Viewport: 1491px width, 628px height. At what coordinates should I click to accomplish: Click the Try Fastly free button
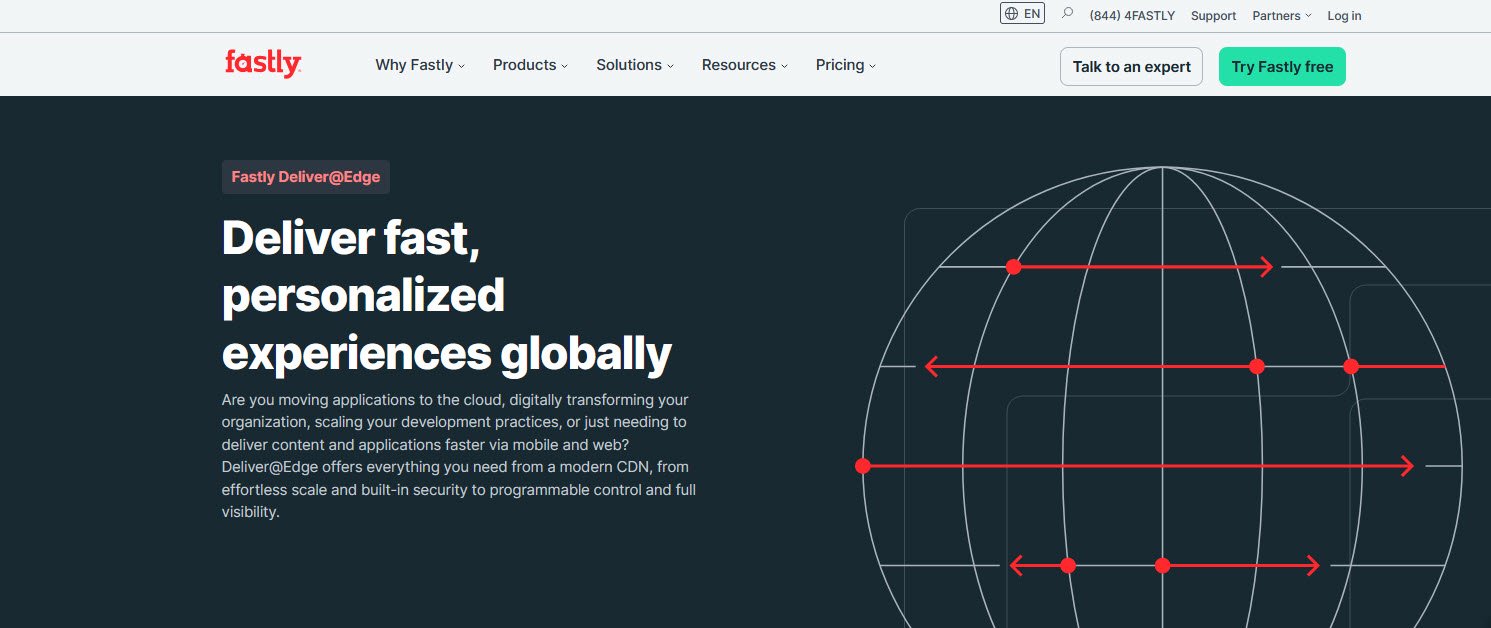tap(1282, 66)
